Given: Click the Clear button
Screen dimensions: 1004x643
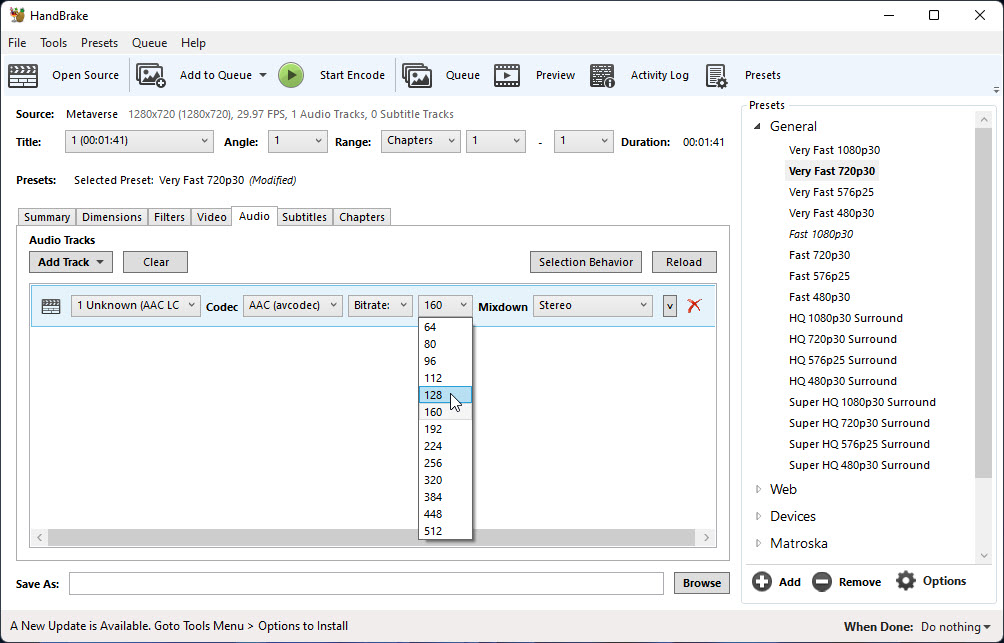Looking at the screenshot, I should tap(156, 262).
